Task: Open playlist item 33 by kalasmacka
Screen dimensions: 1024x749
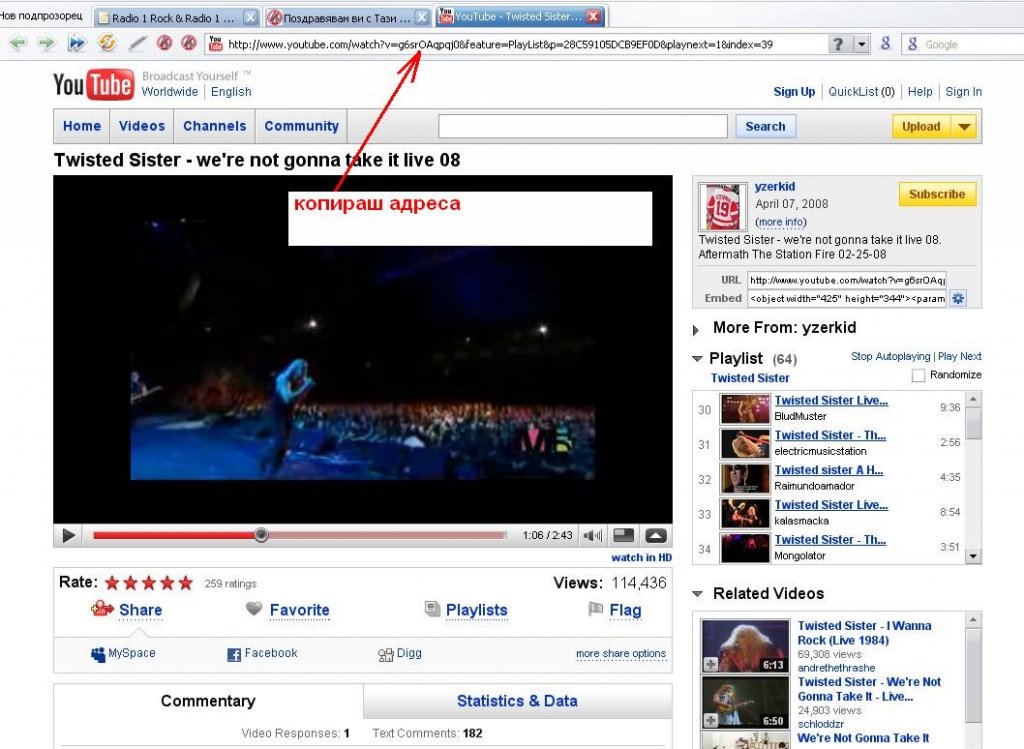Action: coord(831,505)
